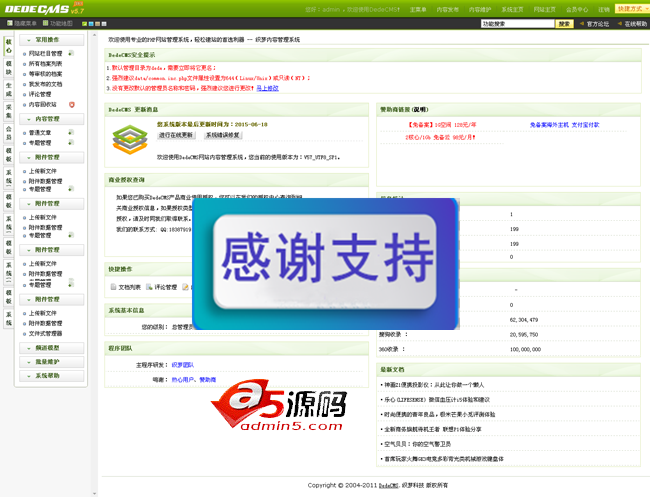Click the 隐藏菜单 hide-menu icon
650x497 pixels.
coord(10,23)
